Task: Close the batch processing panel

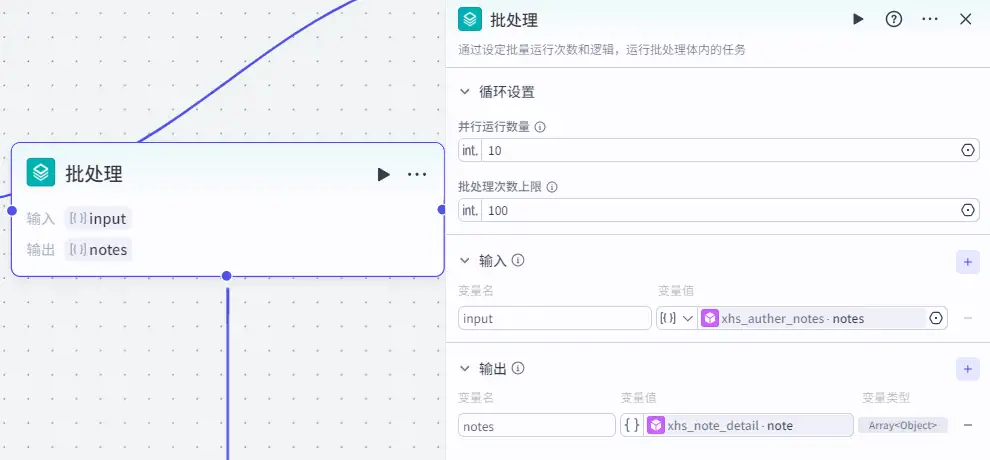Action: pyautogui.click(x=965, y=20)
